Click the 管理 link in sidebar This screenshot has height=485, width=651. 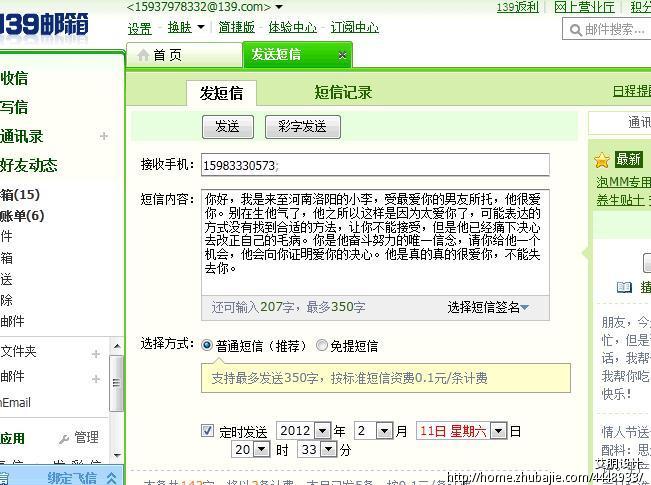(86, 437)
